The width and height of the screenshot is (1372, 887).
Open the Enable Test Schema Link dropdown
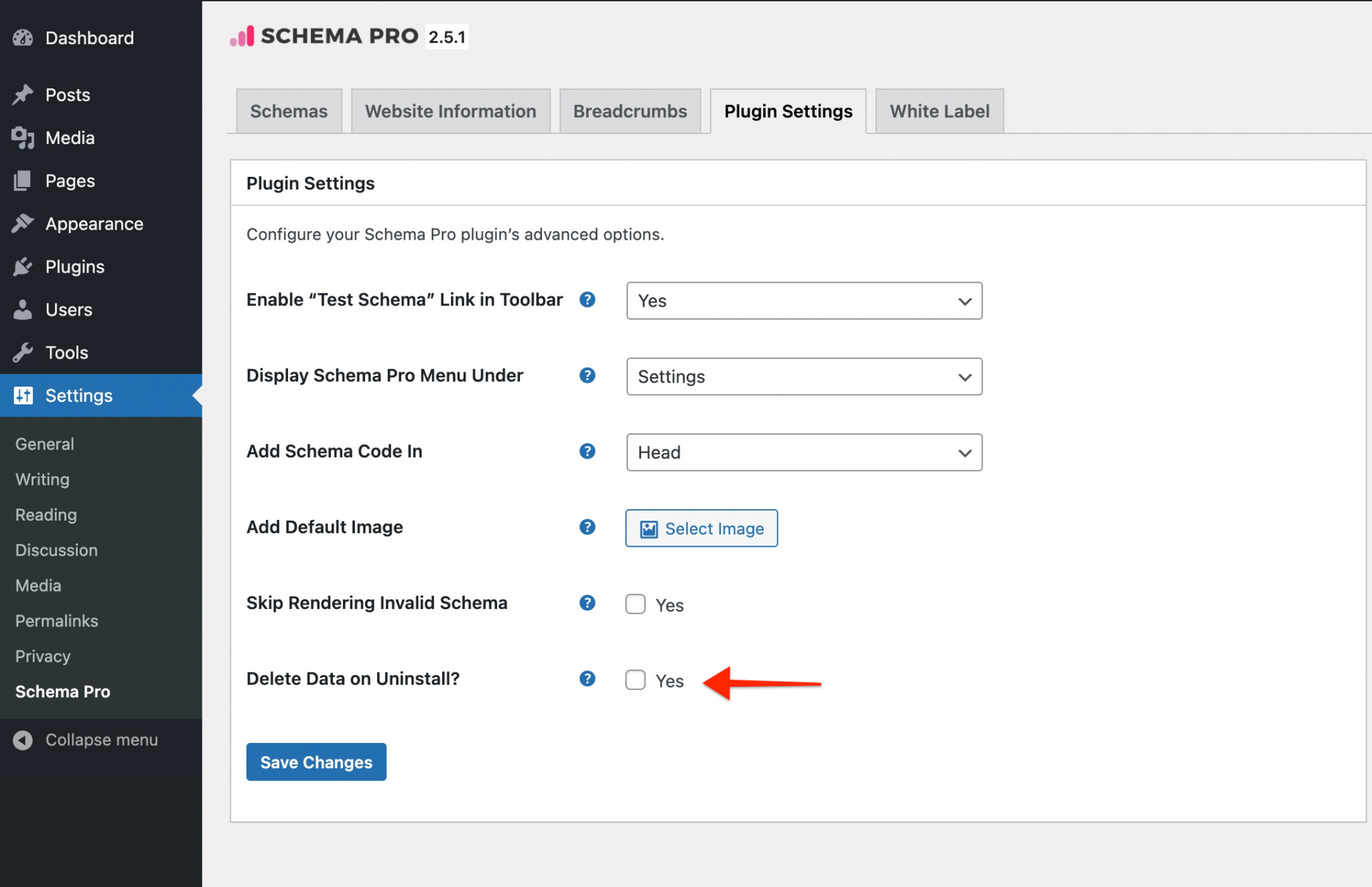click(803, 301)
